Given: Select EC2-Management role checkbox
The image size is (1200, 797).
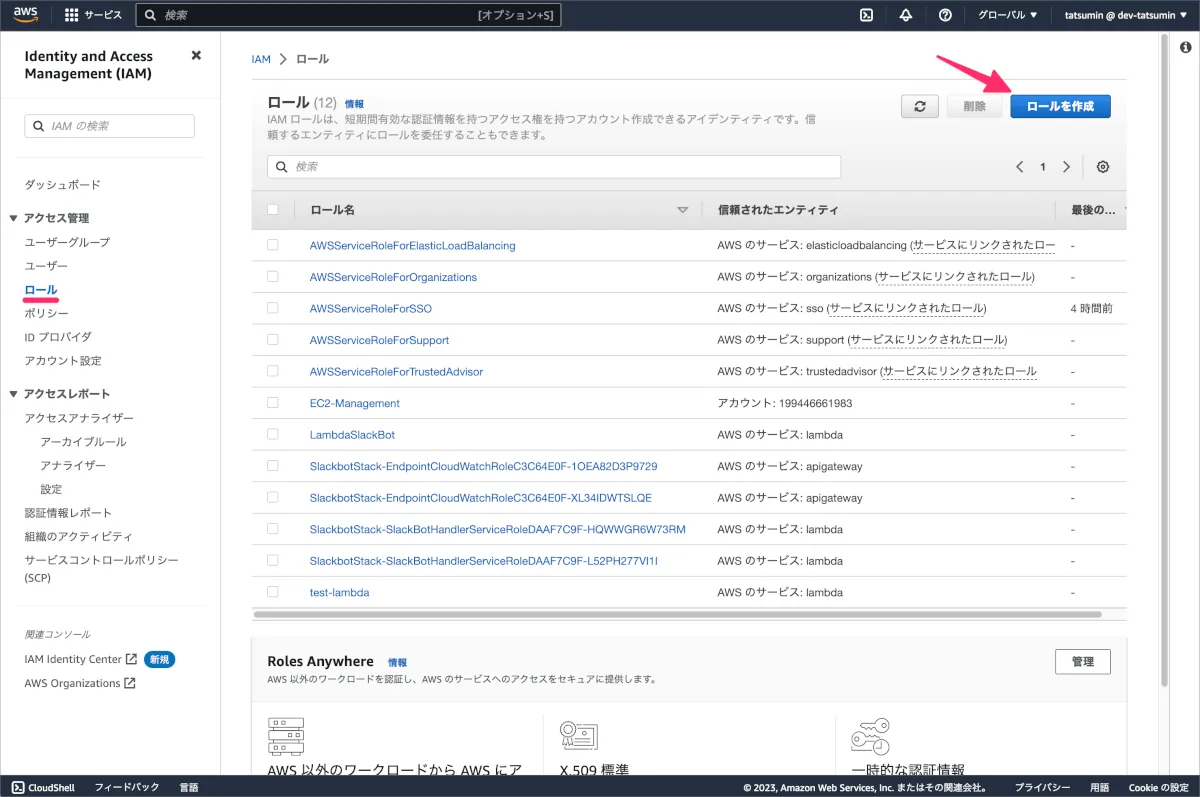Looking at the screenshot, I should (273, 403).
